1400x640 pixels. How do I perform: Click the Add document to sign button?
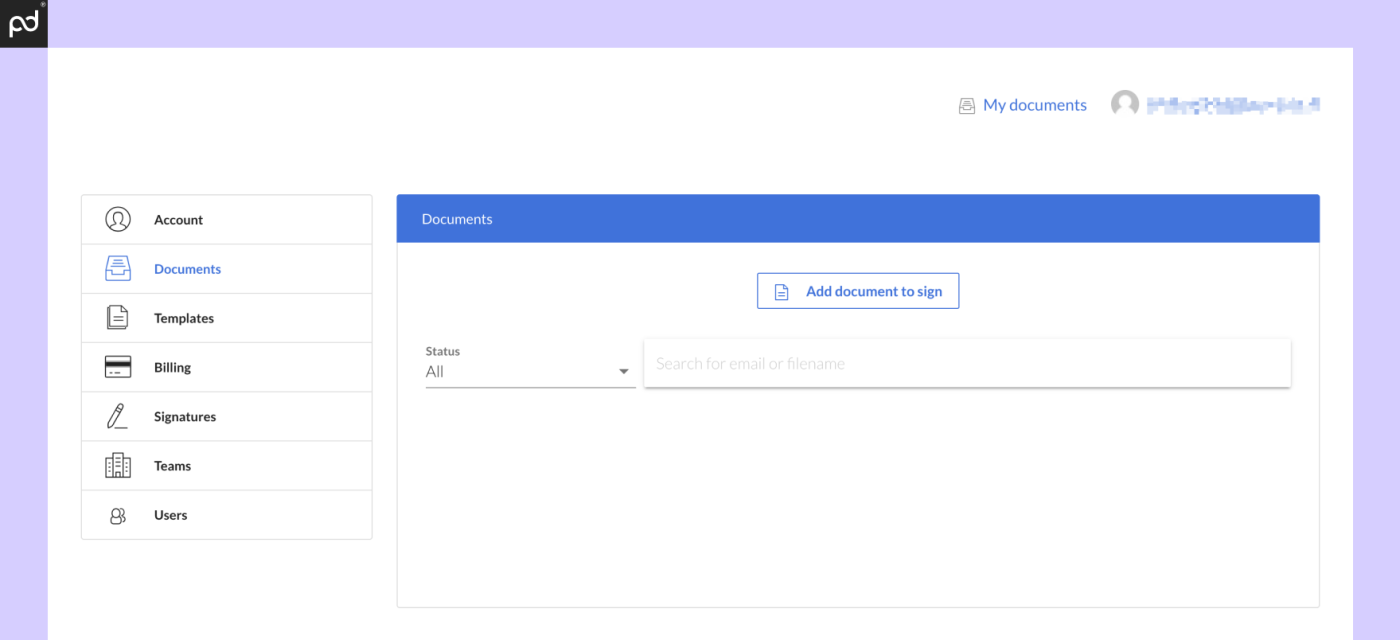tap(858, 290)
